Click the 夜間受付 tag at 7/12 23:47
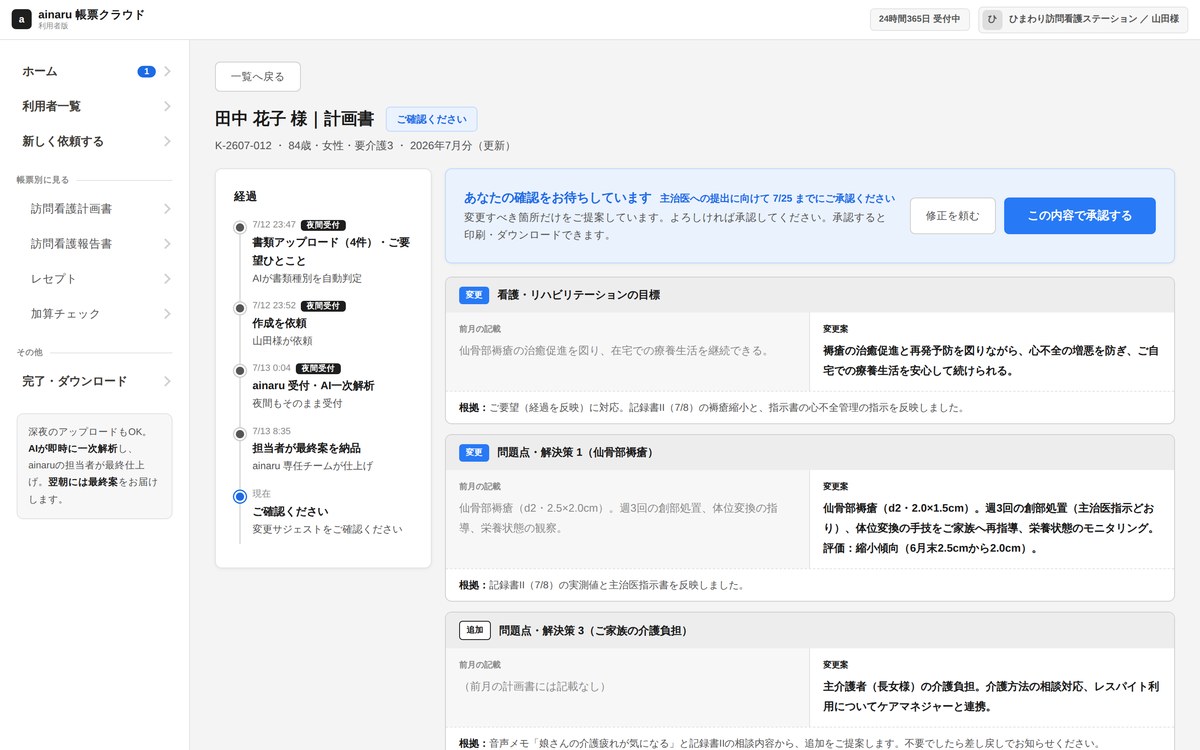Viewport: 1200px width, 750px height. 323,225
